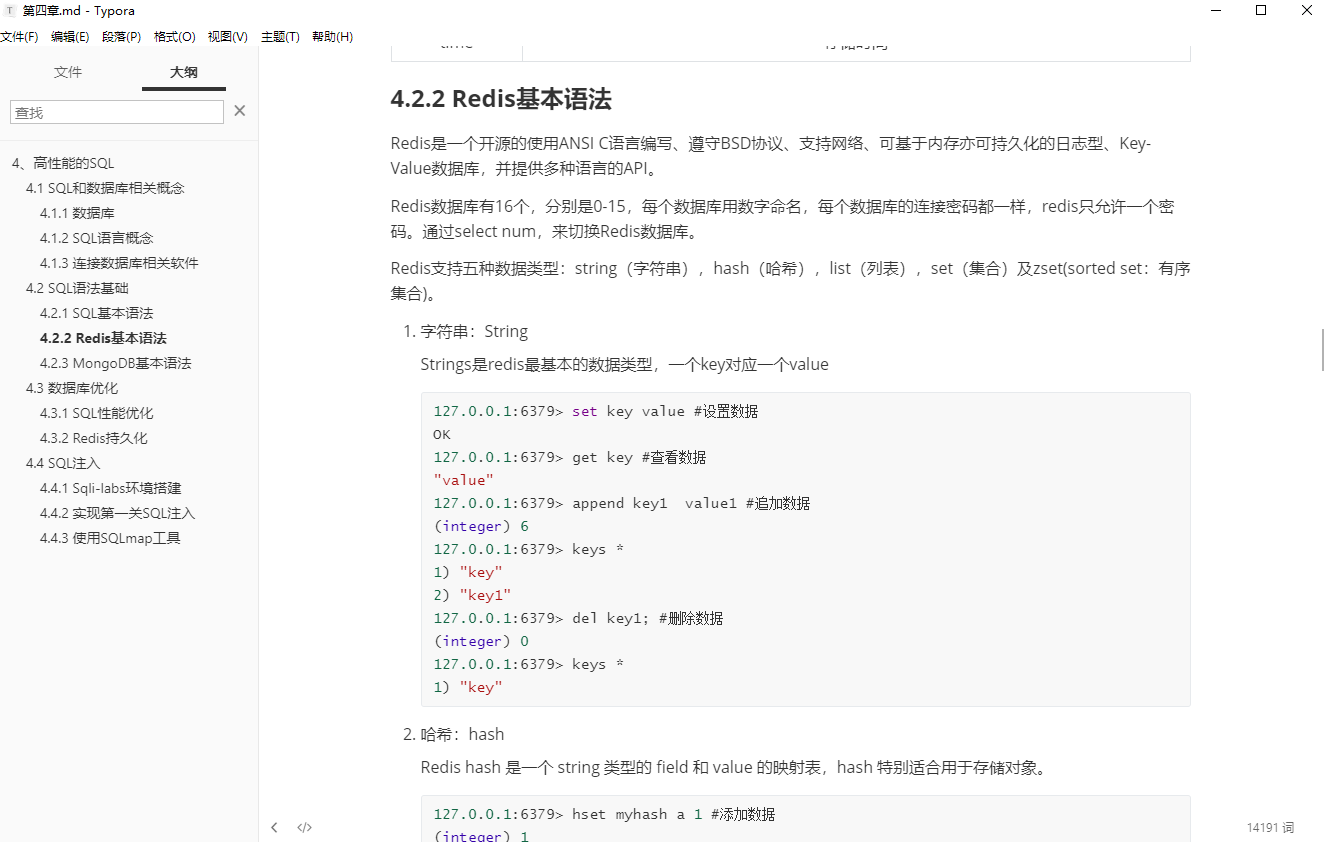
Task: Switch to the 大纲 sidebar tab
Action: (x=184, y=72)
